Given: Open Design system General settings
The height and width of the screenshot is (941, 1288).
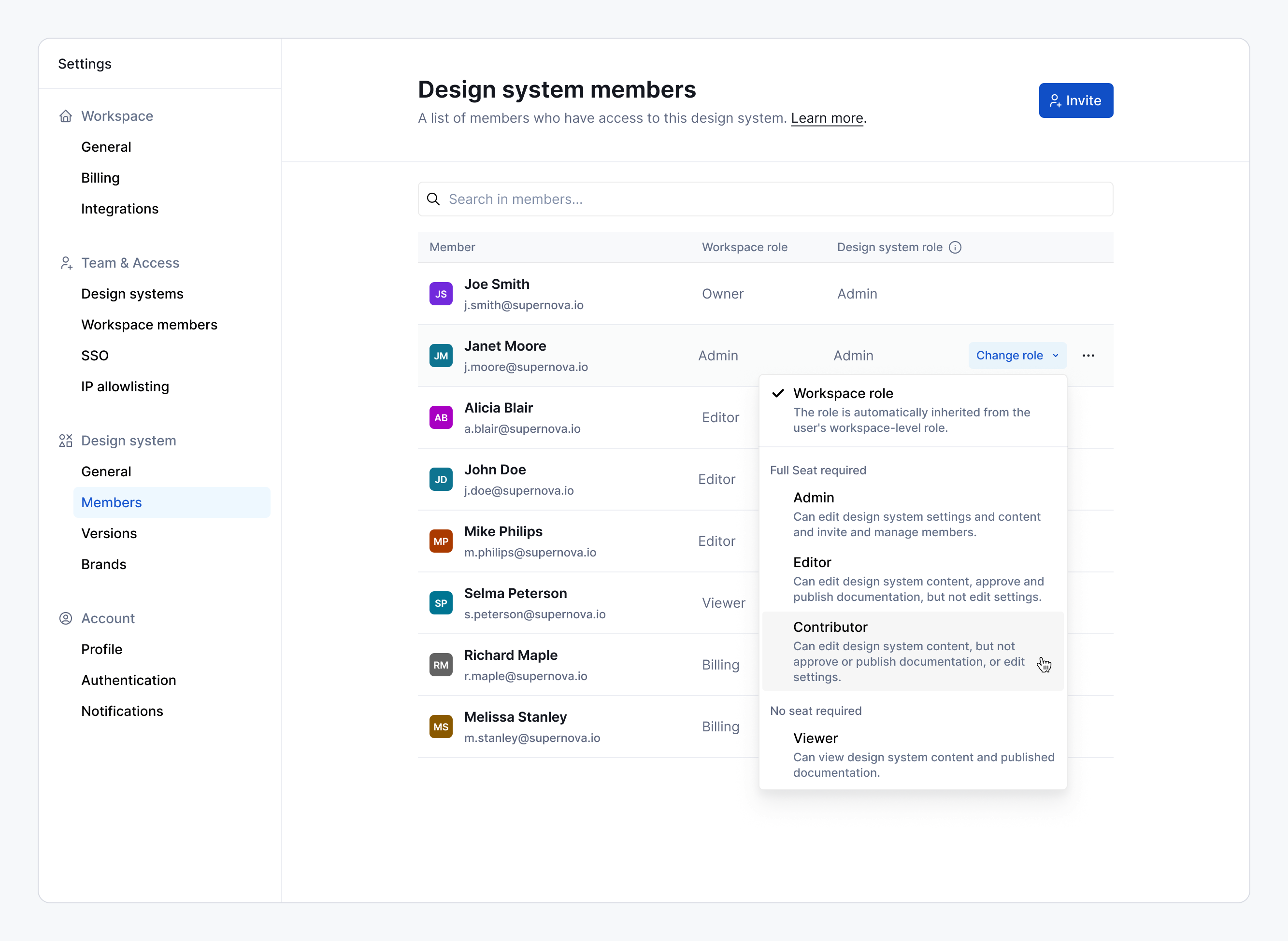Looking at the screenshot, I should 106,471.
